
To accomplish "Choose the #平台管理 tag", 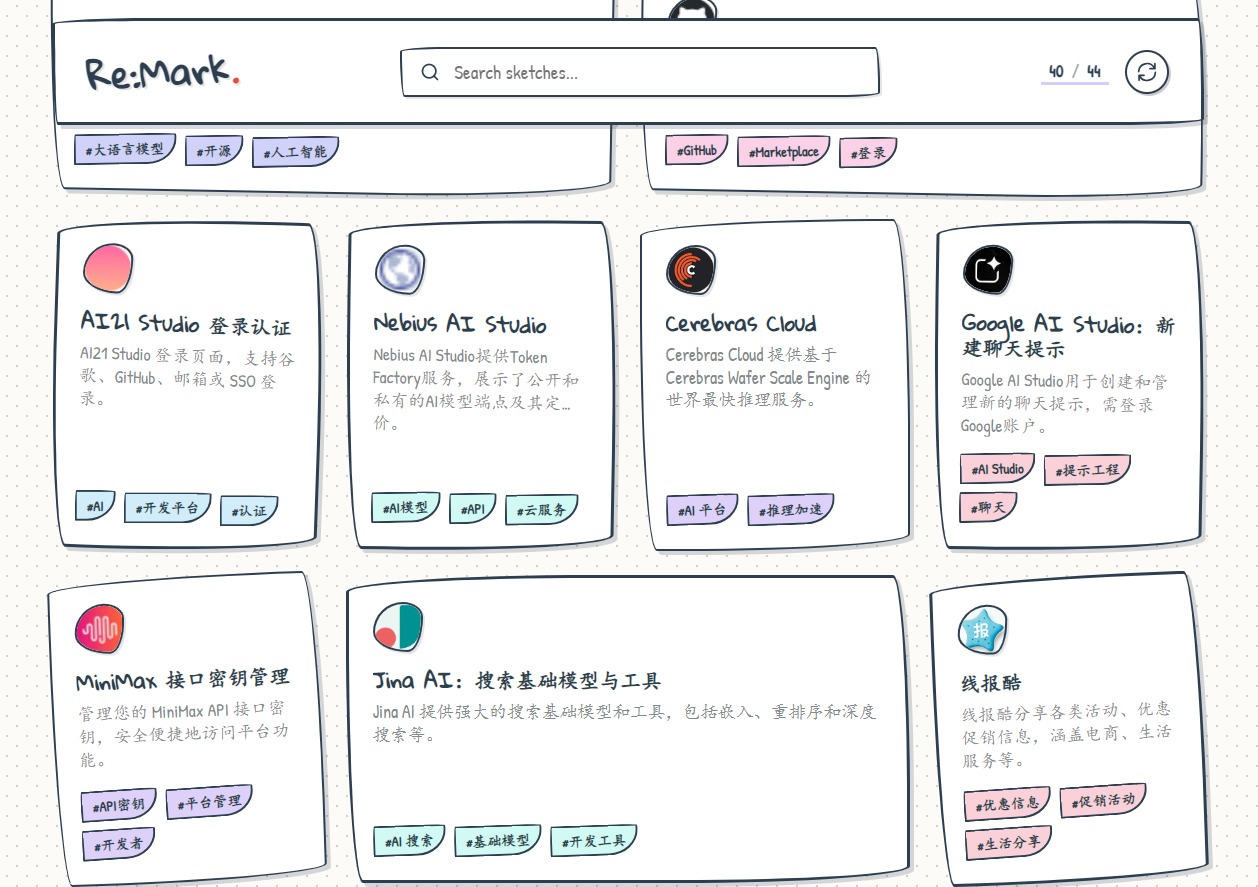I will pos(209,802).
